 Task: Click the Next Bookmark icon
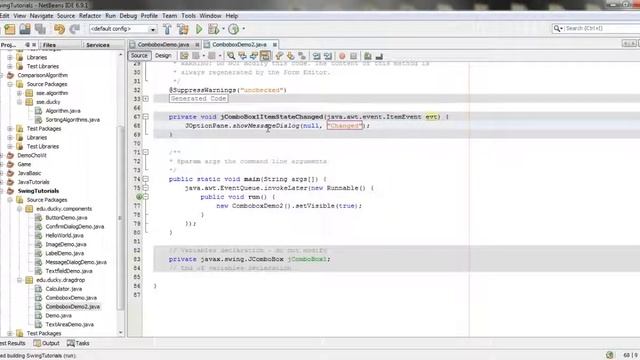291,56
